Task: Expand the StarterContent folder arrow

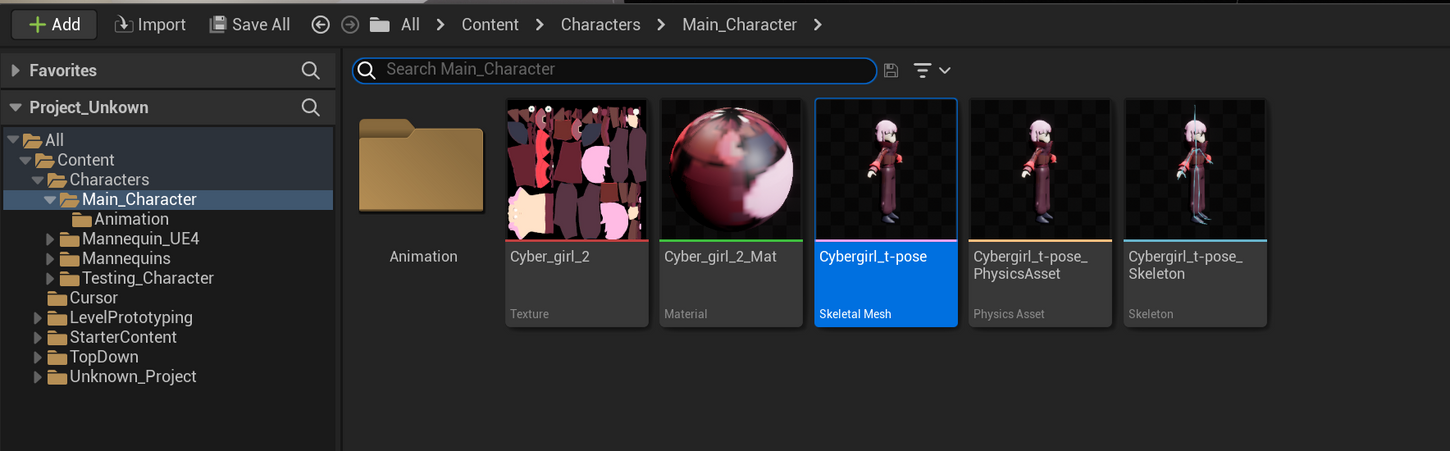Action: coord(38,337)
